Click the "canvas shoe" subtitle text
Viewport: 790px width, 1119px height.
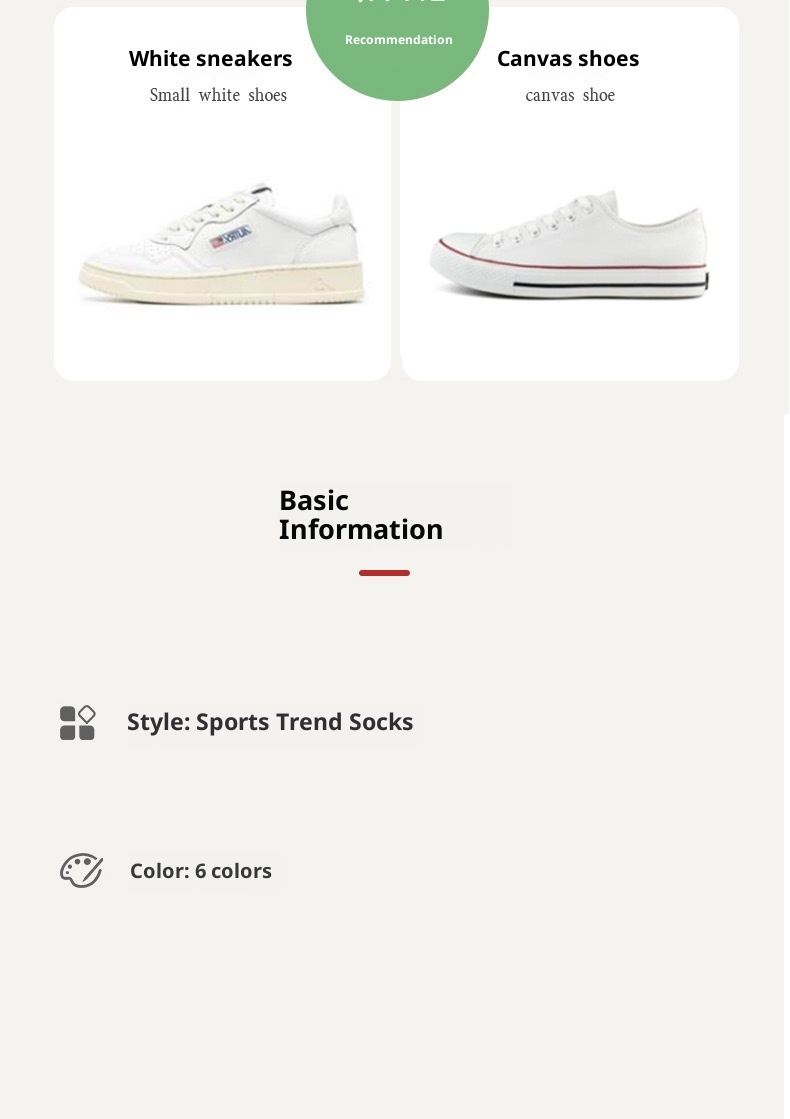(x=570, y=95)
